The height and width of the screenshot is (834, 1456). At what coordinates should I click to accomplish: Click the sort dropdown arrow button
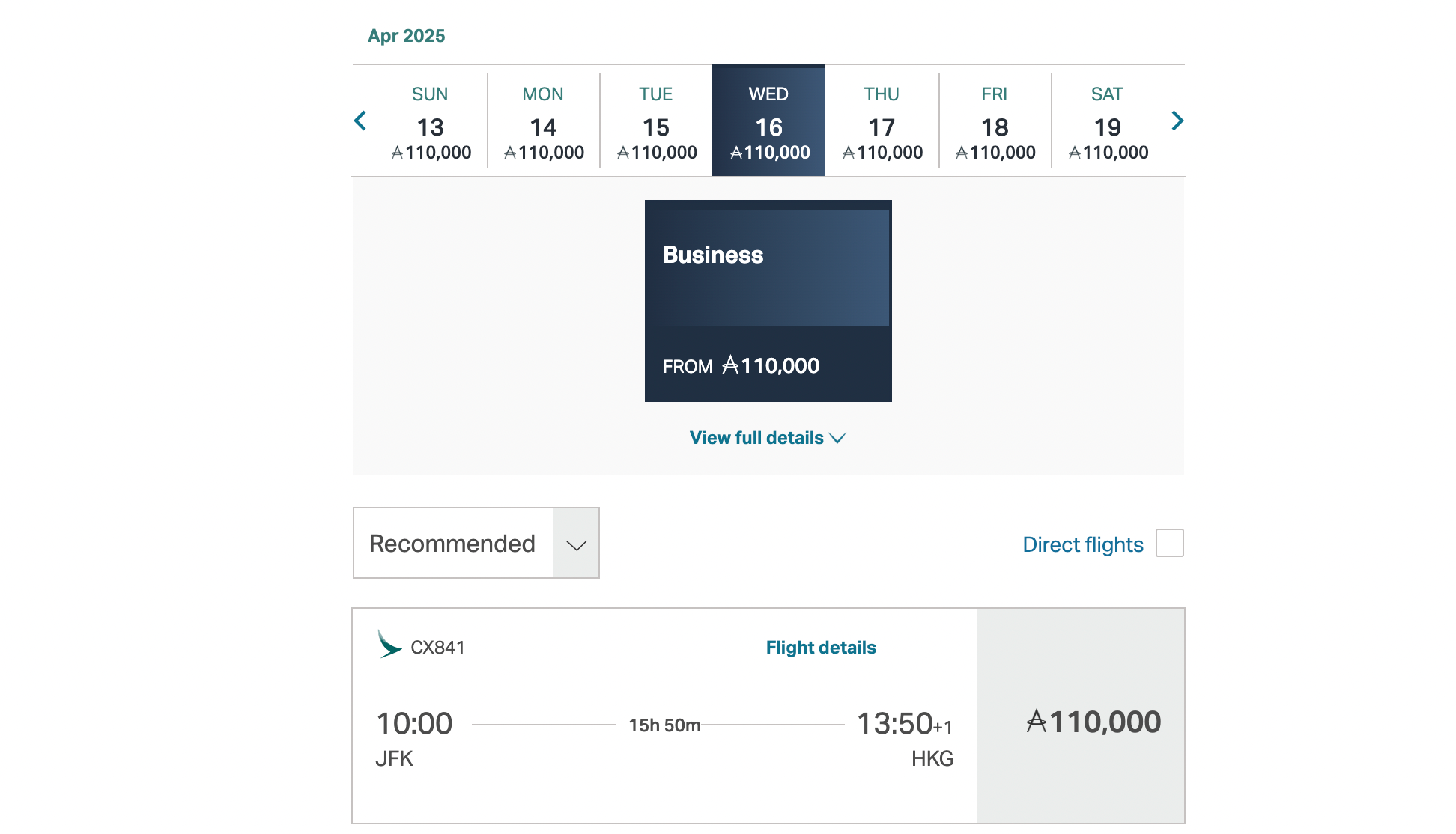pyautogui.click(x=576, y=544)
